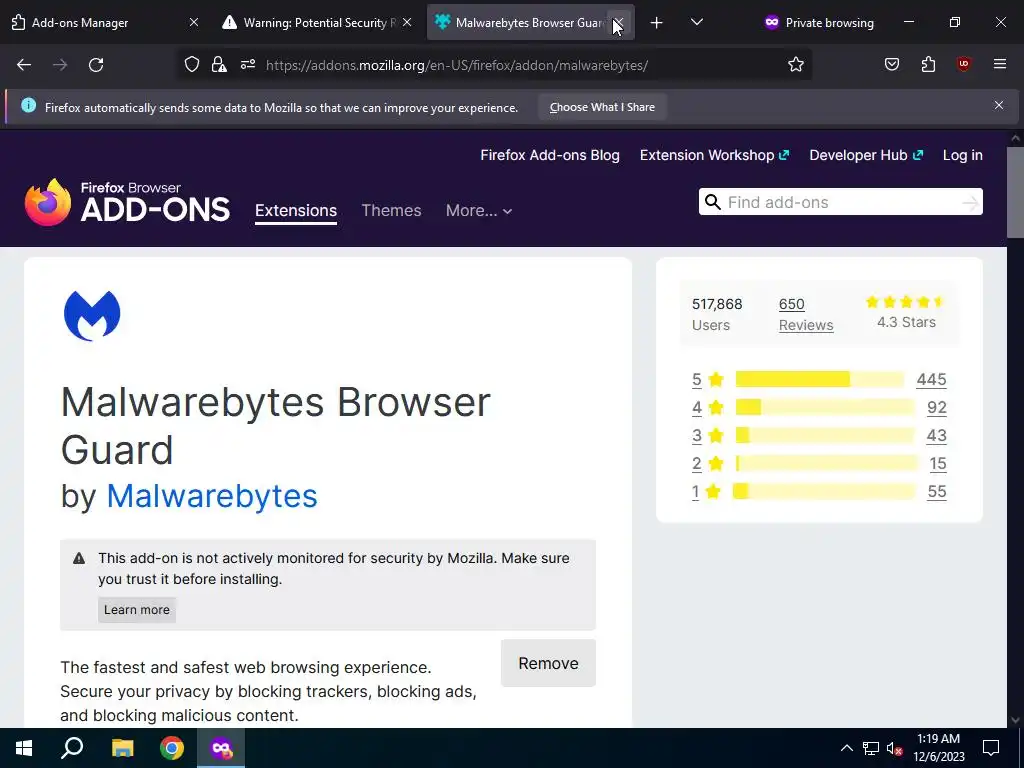Go back to the previous page

click(x=24, y=65)
